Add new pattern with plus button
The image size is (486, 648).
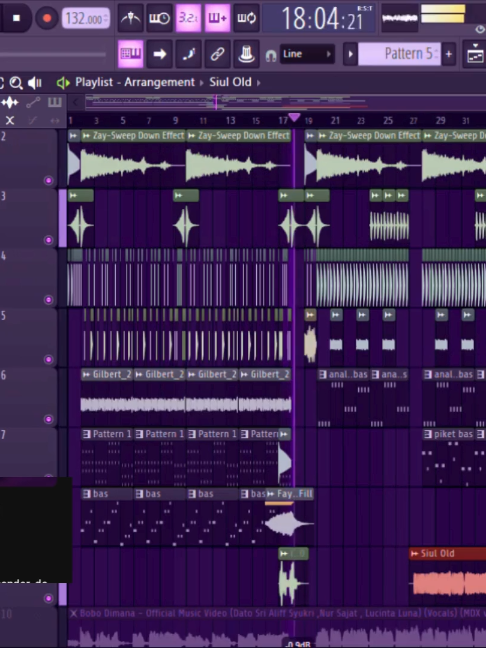coord(448,54)
